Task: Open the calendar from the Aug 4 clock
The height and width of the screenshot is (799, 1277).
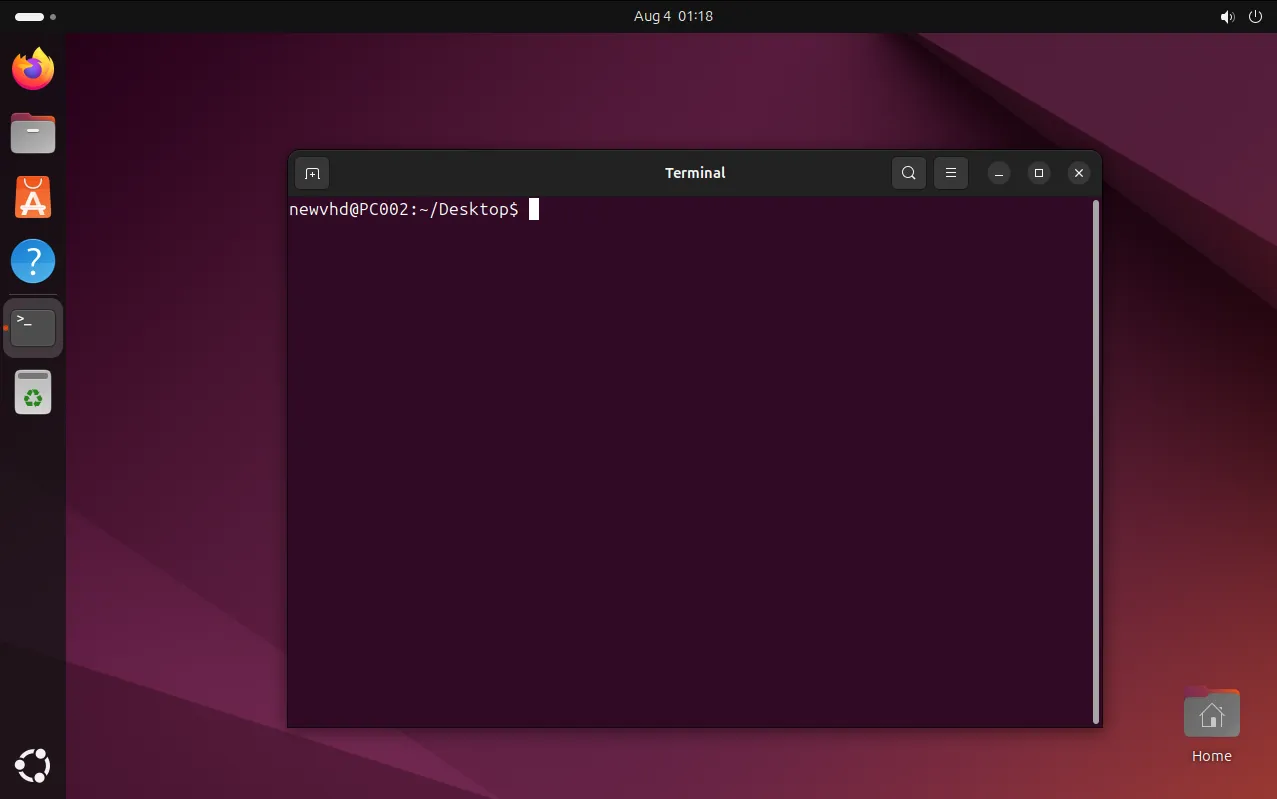Action: (673, 16)
